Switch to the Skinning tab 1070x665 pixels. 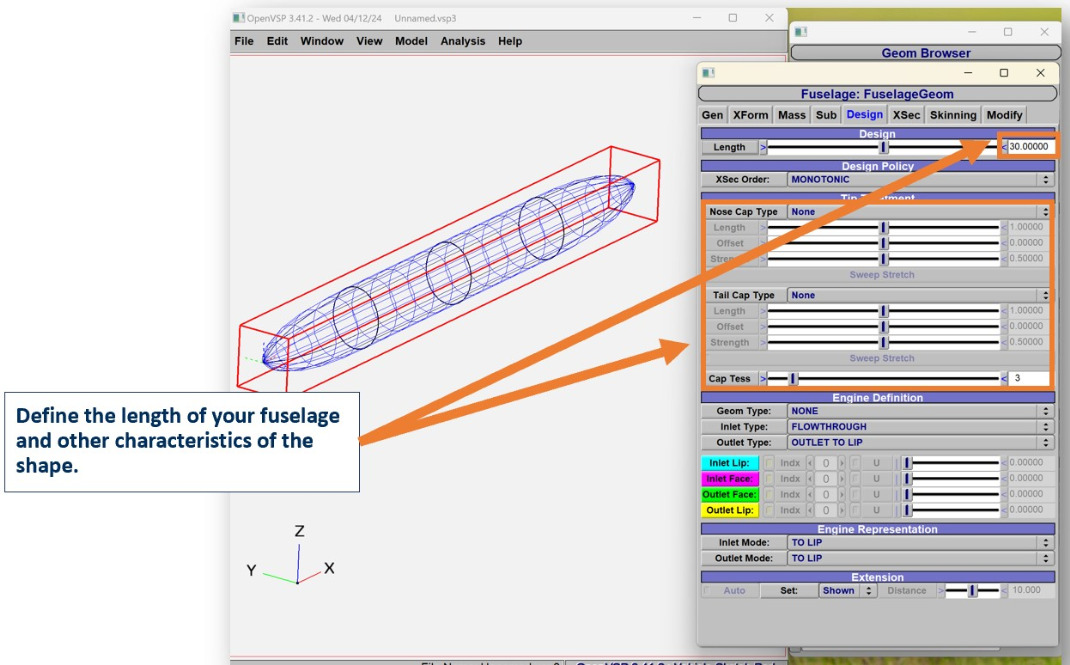[x=952, y=115]
